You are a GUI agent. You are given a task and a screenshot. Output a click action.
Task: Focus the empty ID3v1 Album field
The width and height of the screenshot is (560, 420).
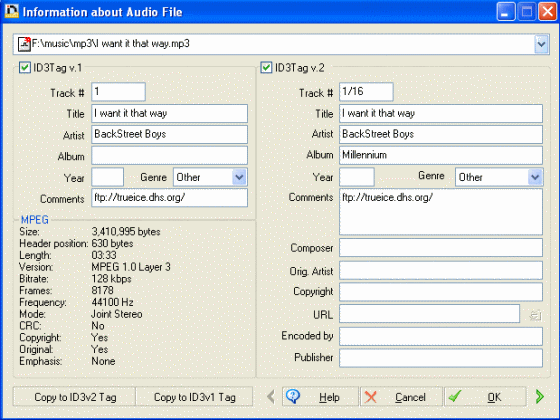[x=169, y=156]
